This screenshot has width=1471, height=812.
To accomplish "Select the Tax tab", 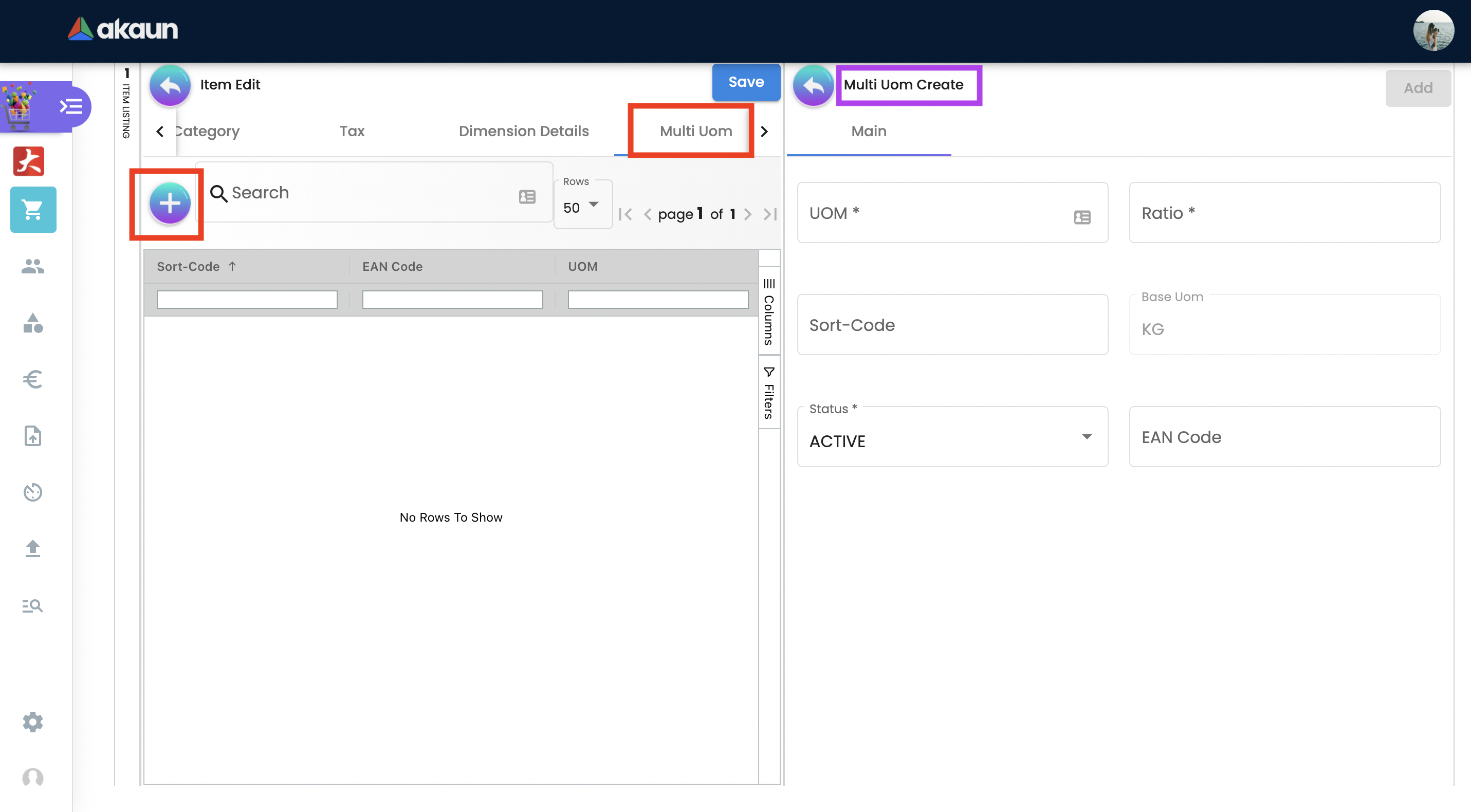I will tap(352, 131).
